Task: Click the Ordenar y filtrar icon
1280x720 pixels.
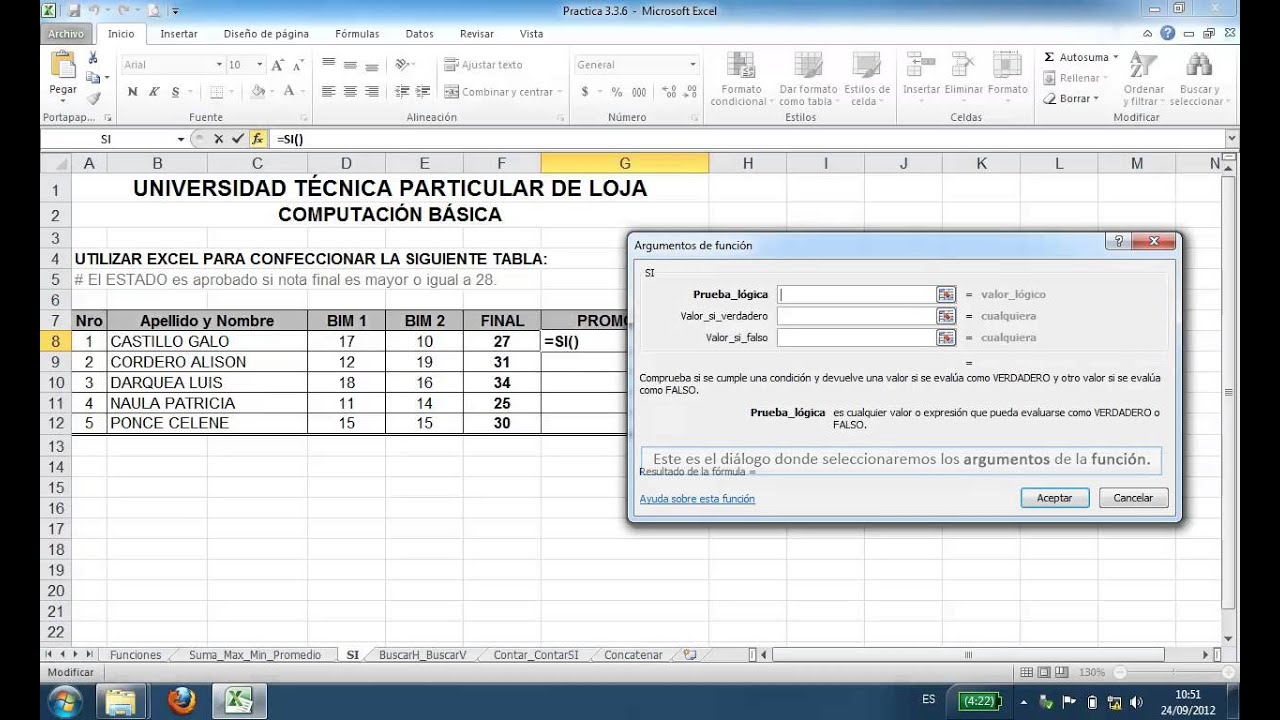Action: point(1143,66)
